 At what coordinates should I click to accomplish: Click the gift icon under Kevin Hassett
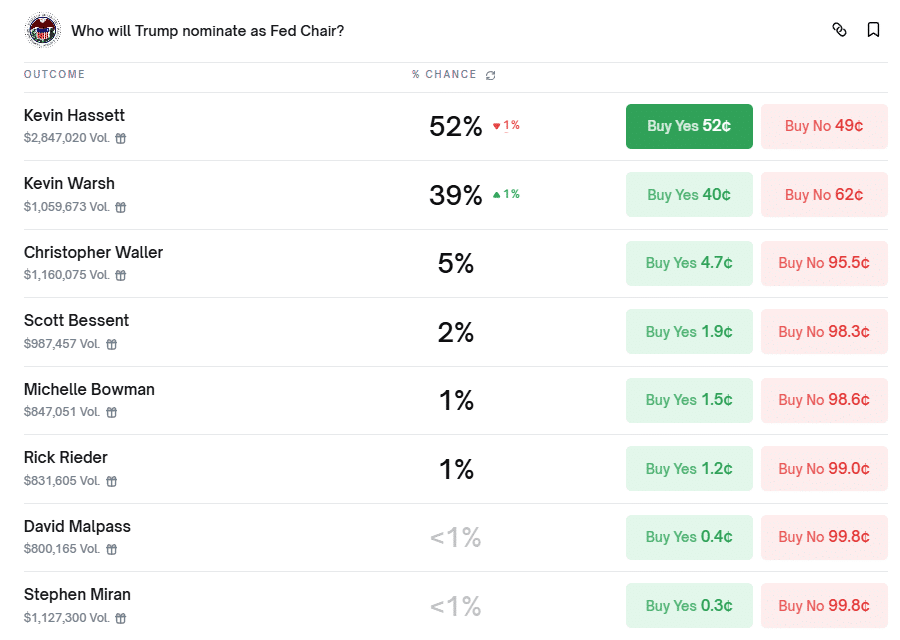coord(120,139)
